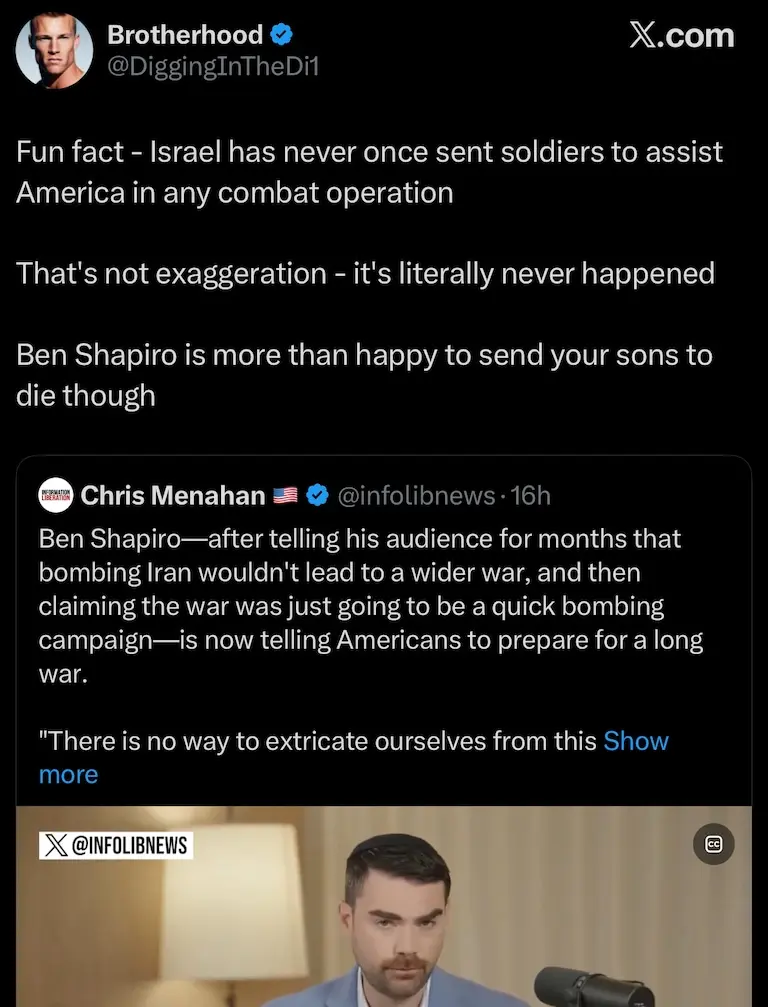Visit the @infolibnews handle
Image resolution: width=768 pixels, height=1007 pixels.
coord(417,495)
